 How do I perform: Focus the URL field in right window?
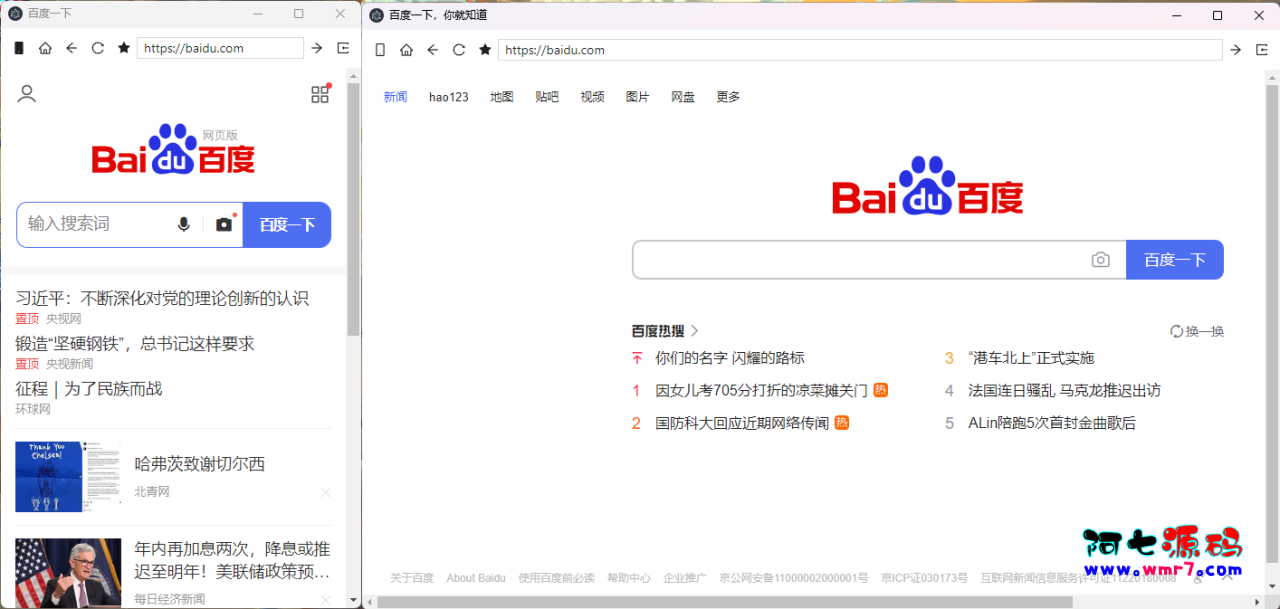(x=860, y=50)
